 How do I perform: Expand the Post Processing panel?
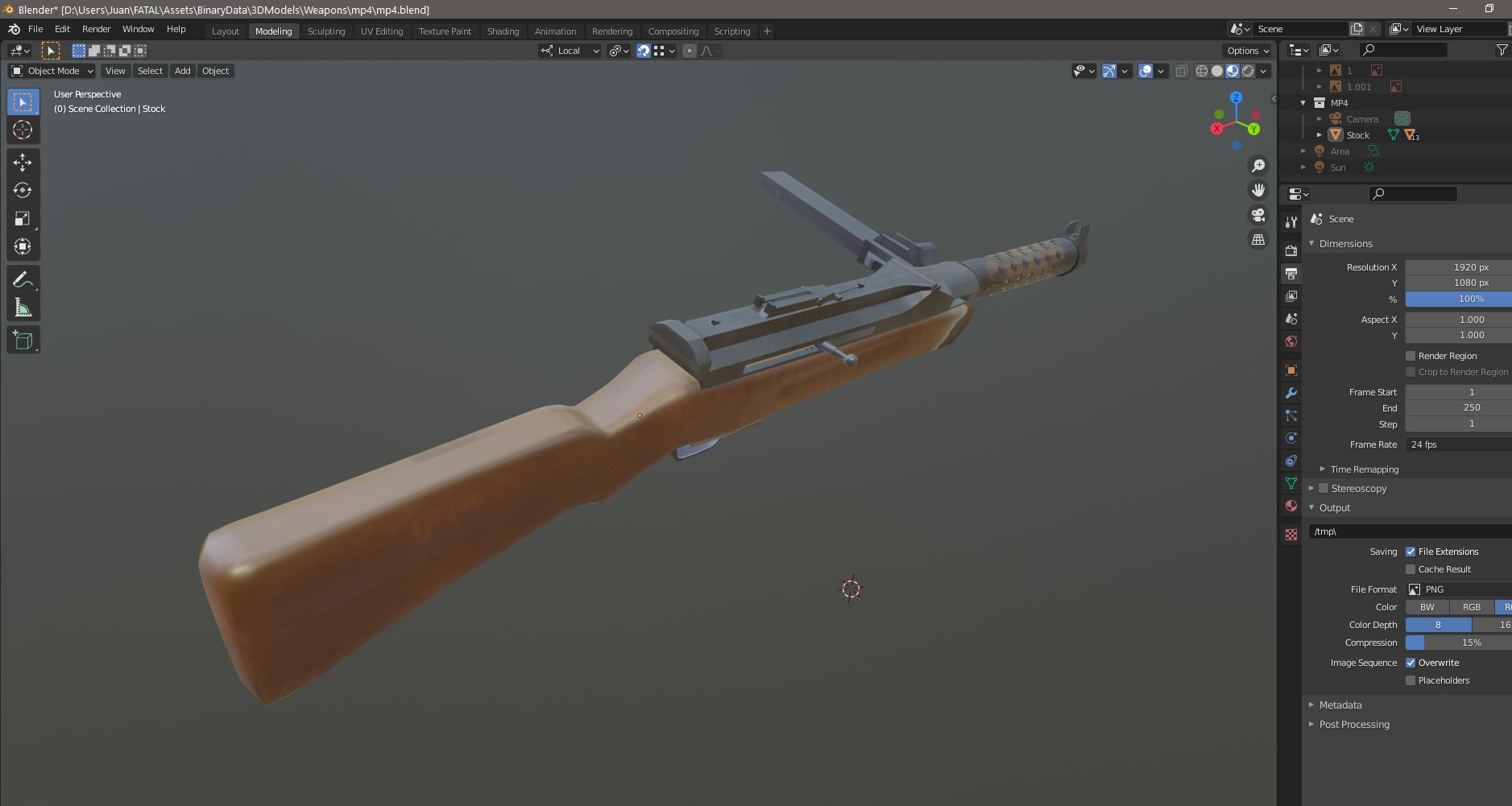pos(1354,724)
